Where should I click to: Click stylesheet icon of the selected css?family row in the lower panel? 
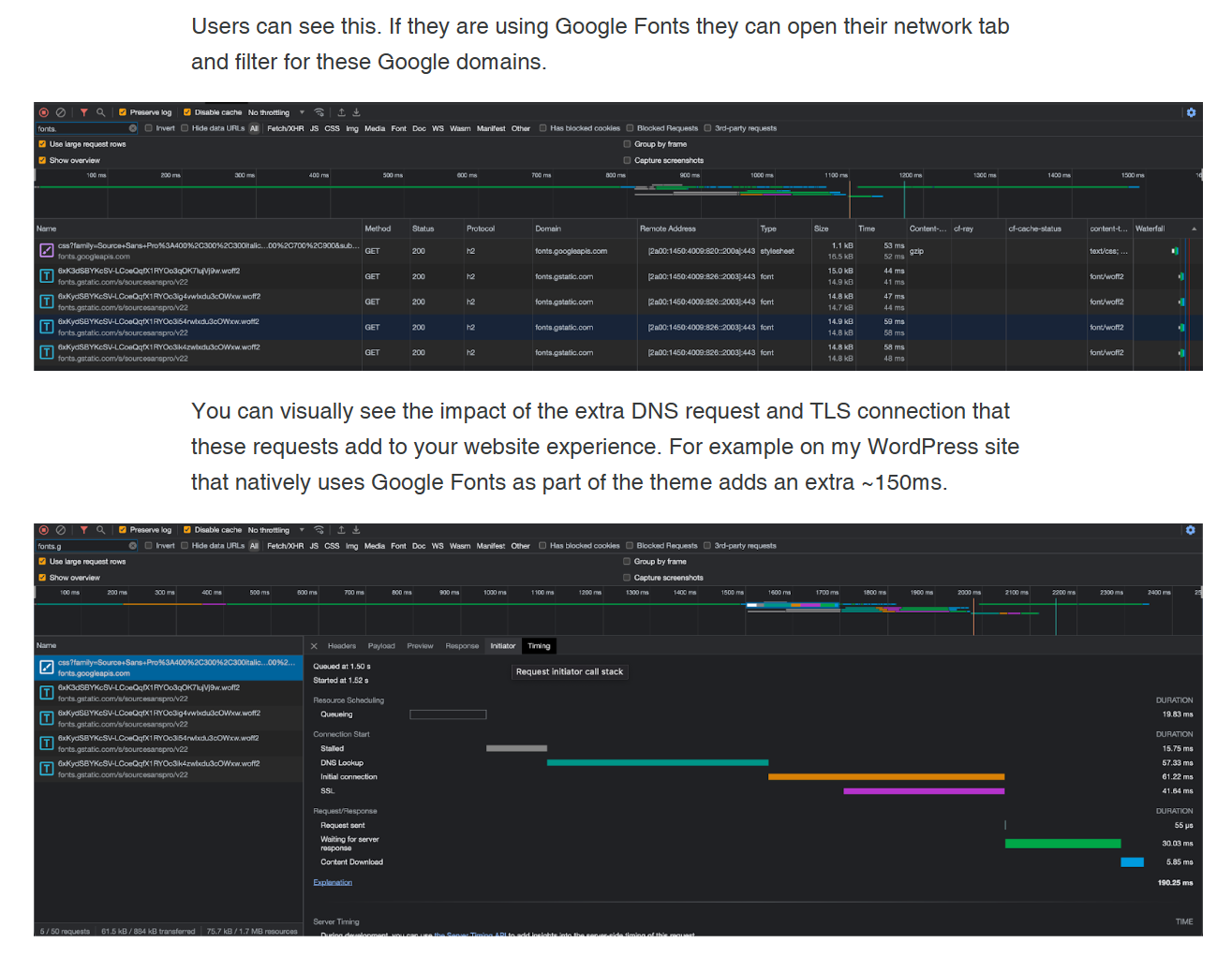coord(46,668)
